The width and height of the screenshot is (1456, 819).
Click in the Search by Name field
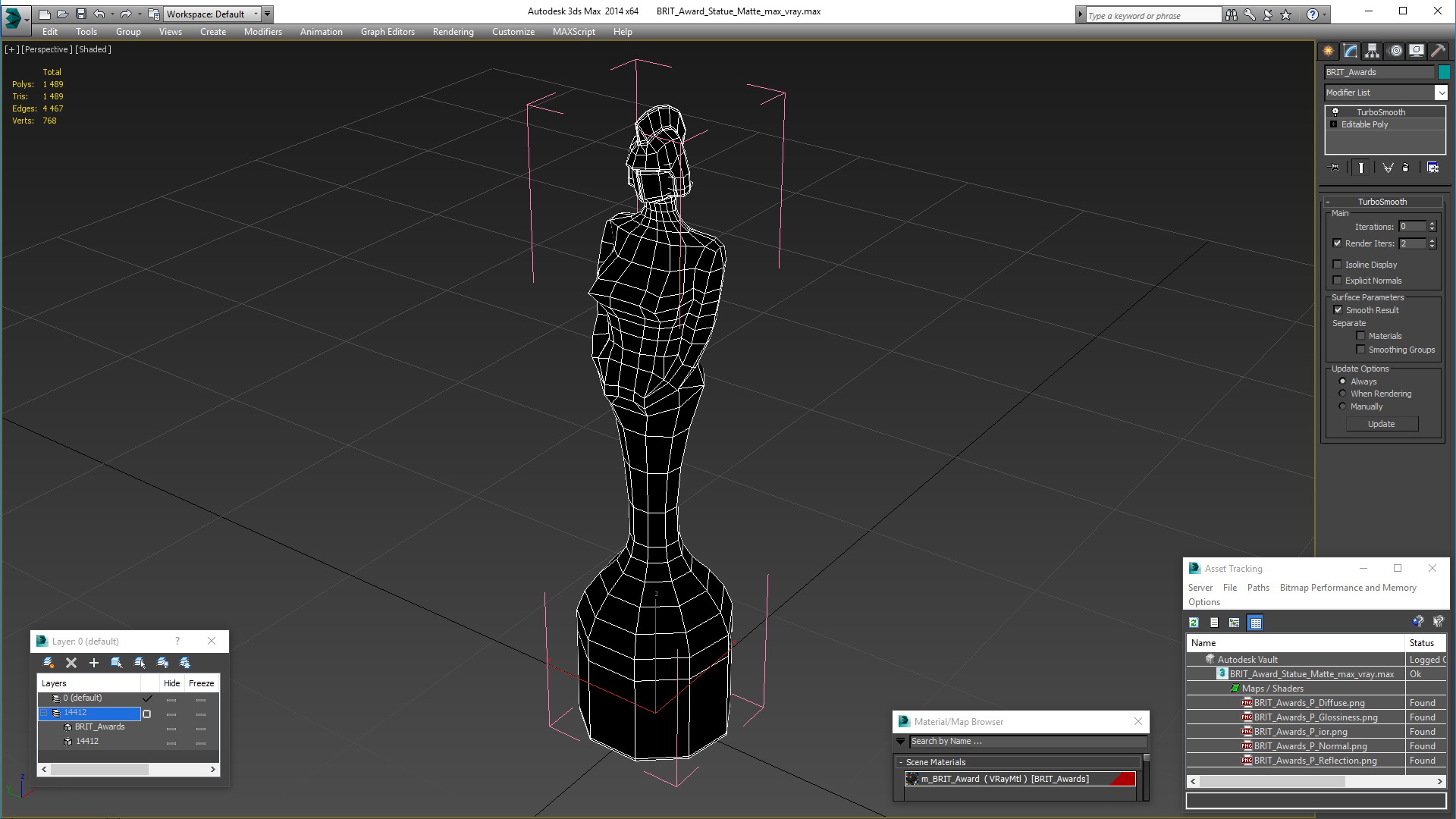tap(1028, 742)
